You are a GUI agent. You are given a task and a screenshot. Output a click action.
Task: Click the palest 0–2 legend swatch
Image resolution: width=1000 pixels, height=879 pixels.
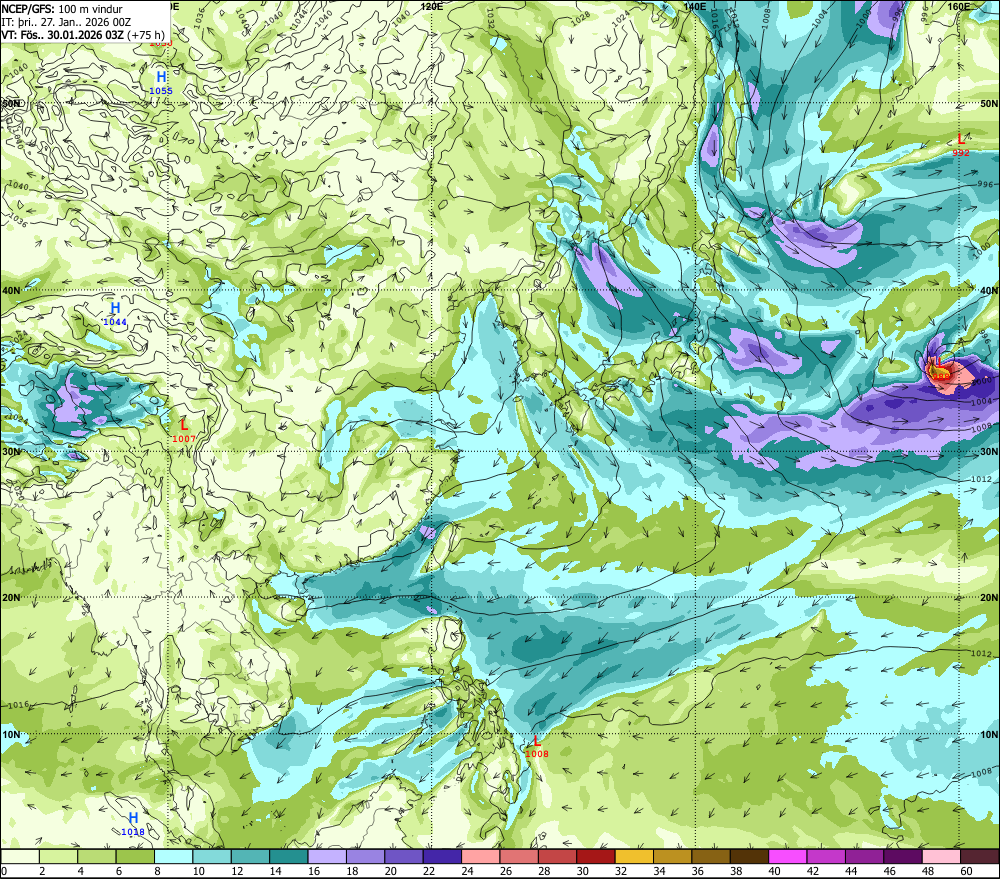pos(20,857)
